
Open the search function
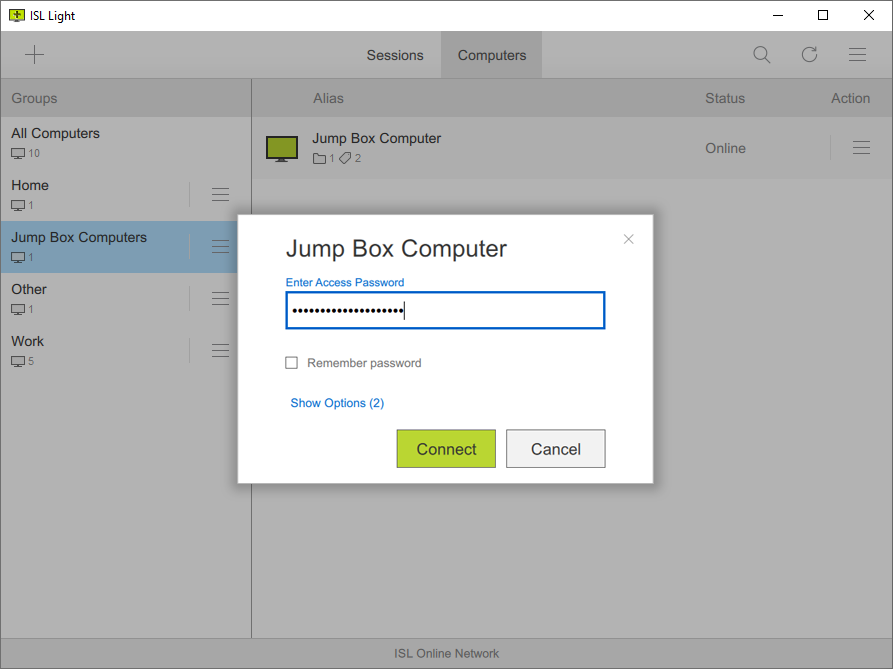point(761,55)
